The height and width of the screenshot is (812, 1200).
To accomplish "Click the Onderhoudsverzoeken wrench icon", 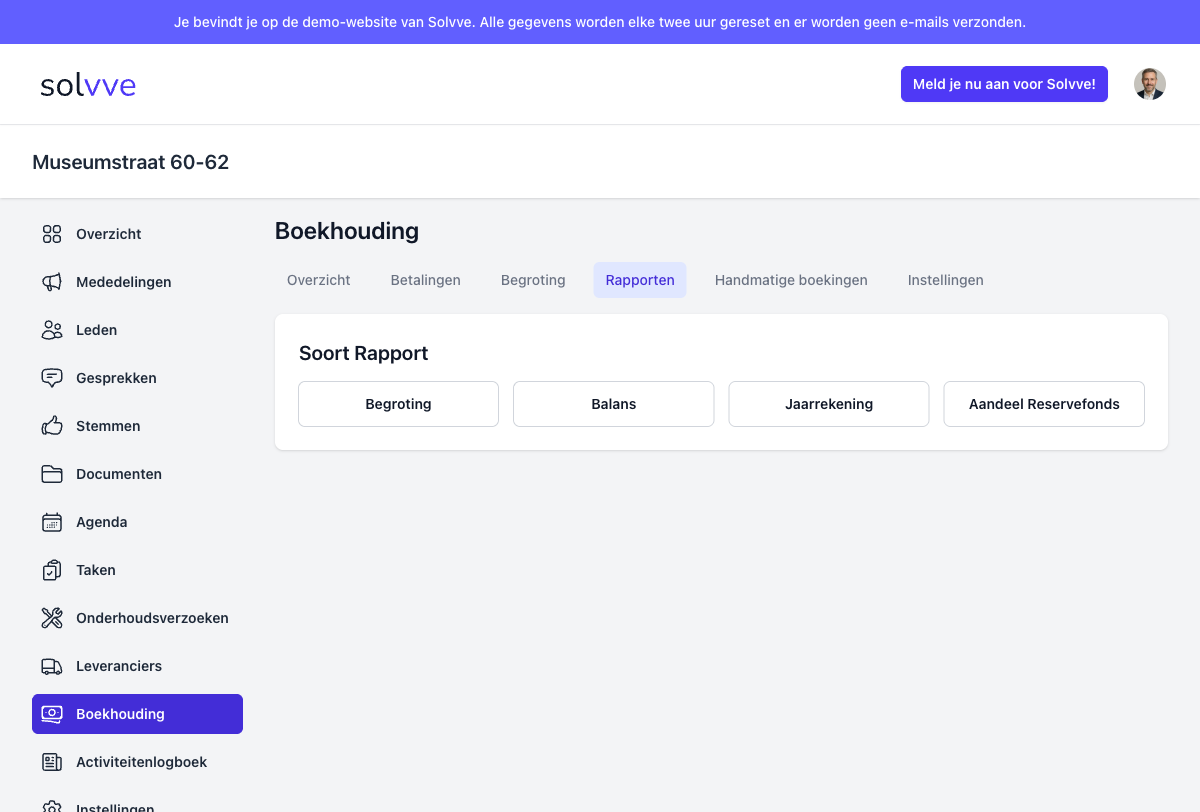I will (x=52, y=618).
